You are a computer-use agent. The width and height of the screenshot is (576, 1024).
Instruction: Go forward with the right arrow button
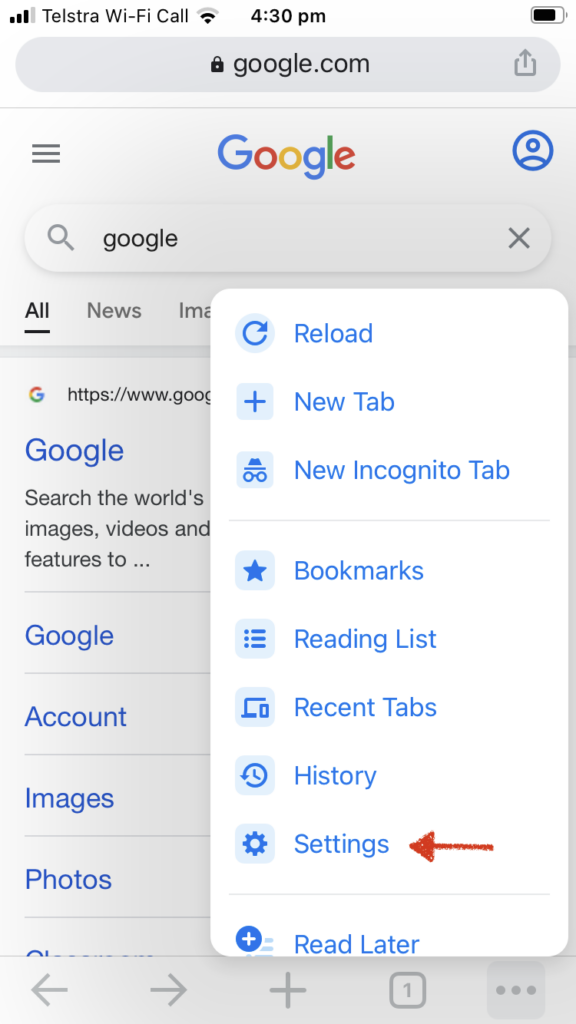[x=168, y=991]
